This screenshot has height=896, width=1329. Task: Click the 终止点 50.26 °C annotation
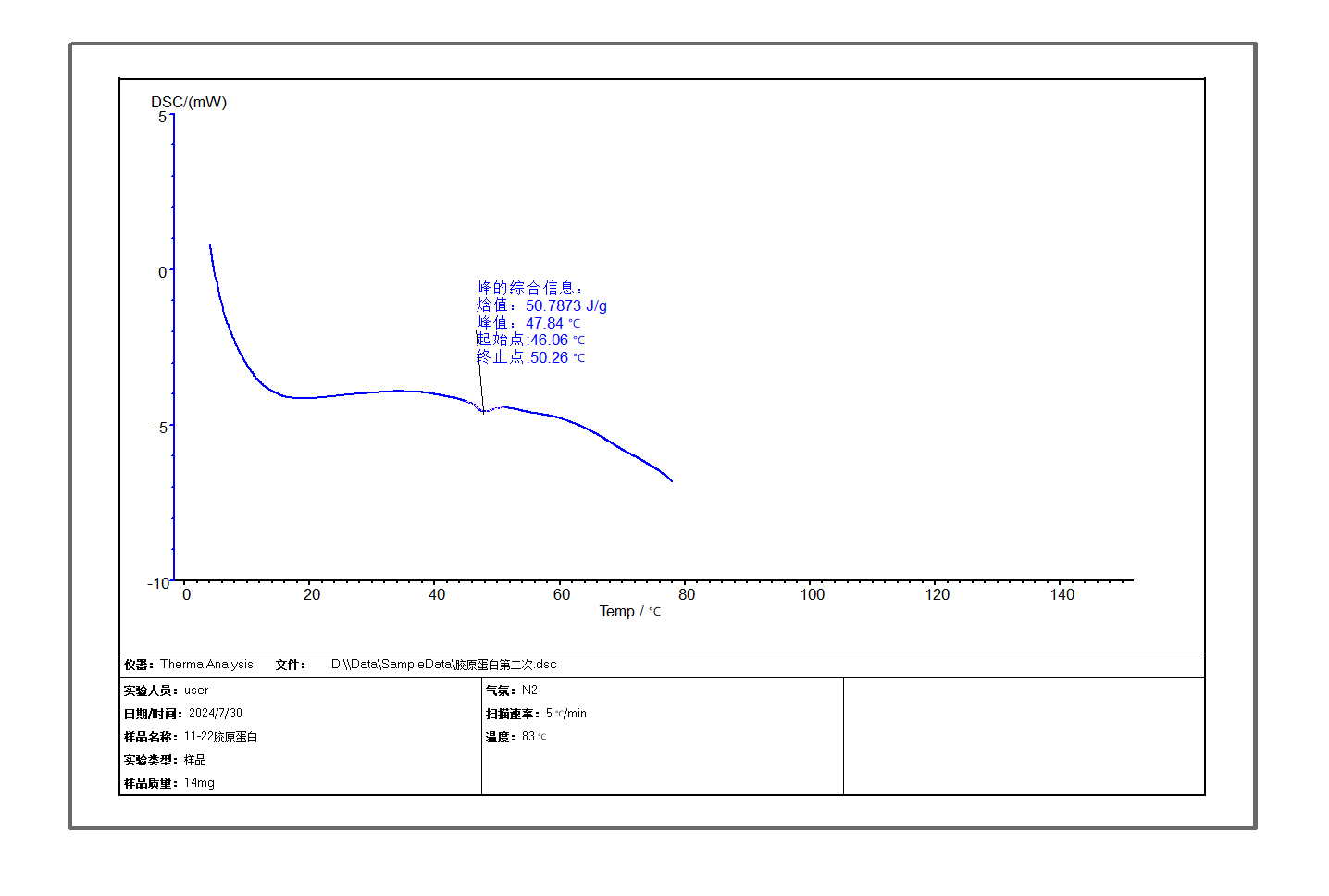pos(531,357)
